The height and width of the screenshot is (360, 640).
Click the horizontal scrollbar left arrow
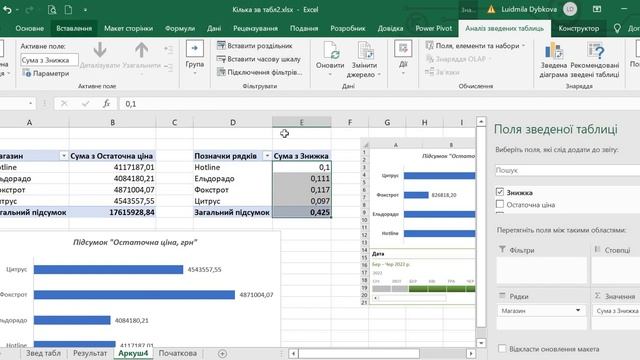point(293,353)
